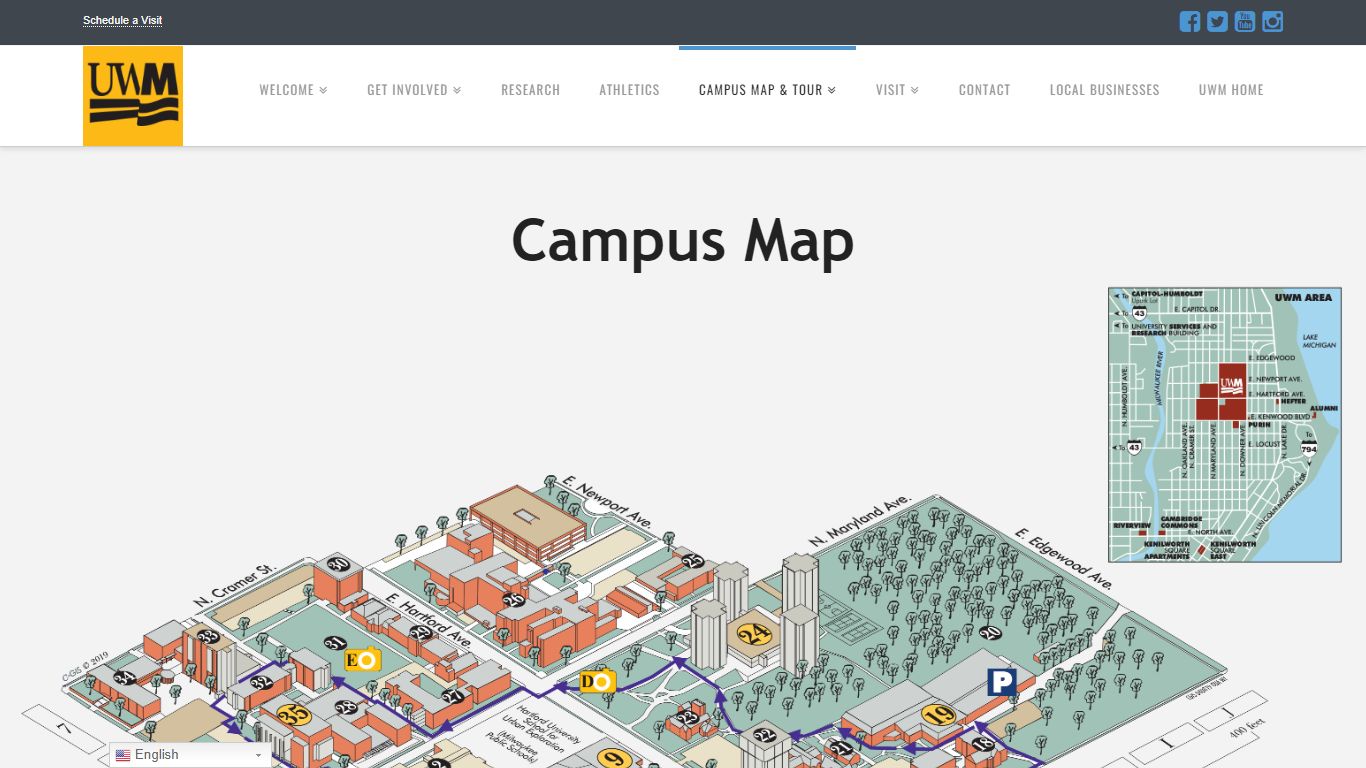This screenshot has height=768, width=1366.
Task: Open the Athletics menu item
Action: click(x=629, y=90)
